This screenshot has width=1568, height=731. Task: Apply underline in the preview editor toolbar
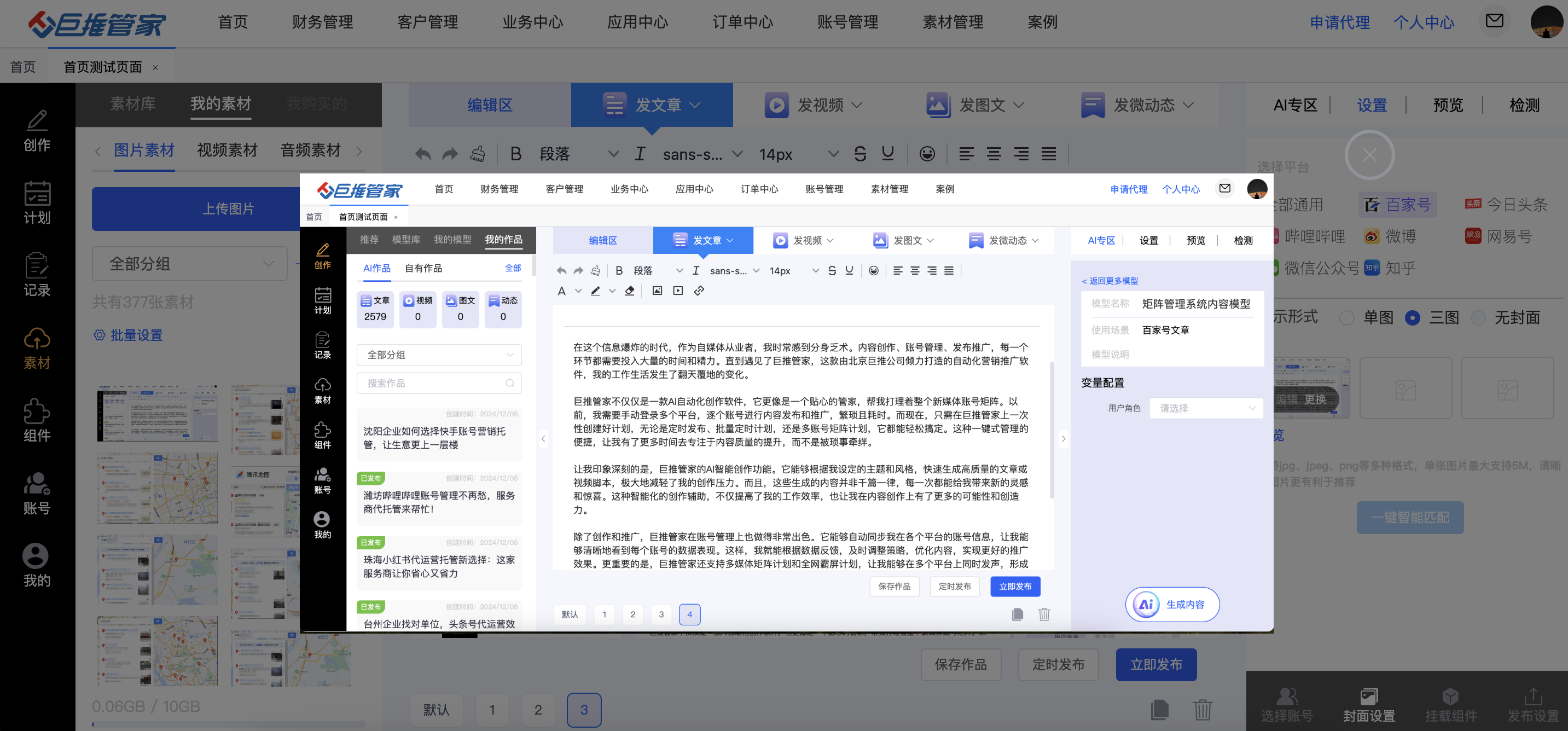pyautogui.click(x=849, y=271)
